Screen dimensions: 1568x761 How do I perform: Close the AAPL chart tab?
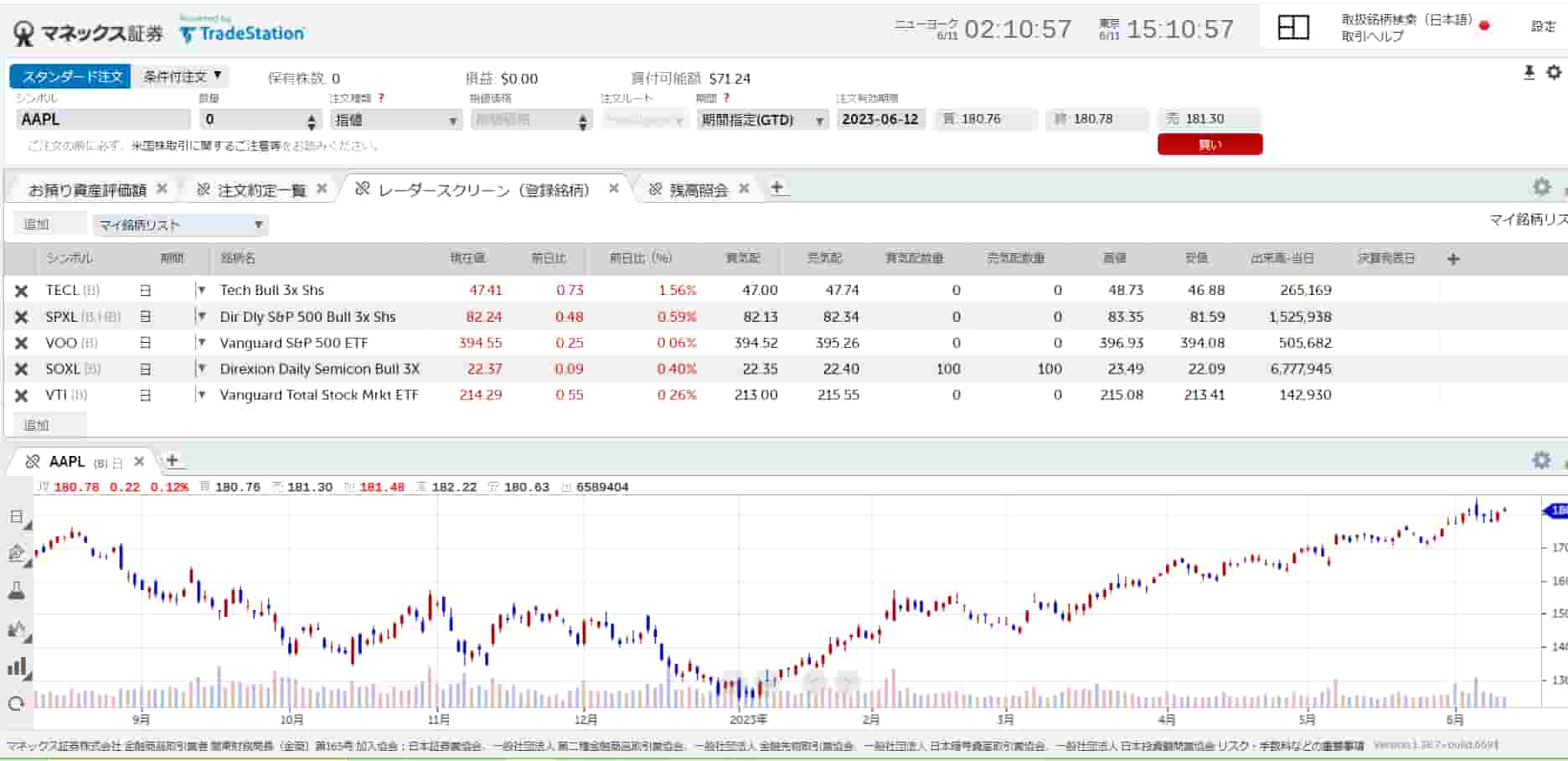click(x=140, y=461)
